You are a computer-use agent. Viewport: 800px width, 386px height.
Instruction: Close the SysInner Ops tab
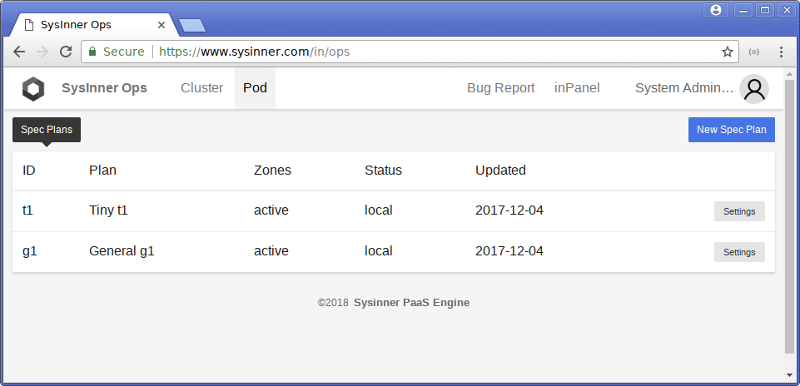161,24
